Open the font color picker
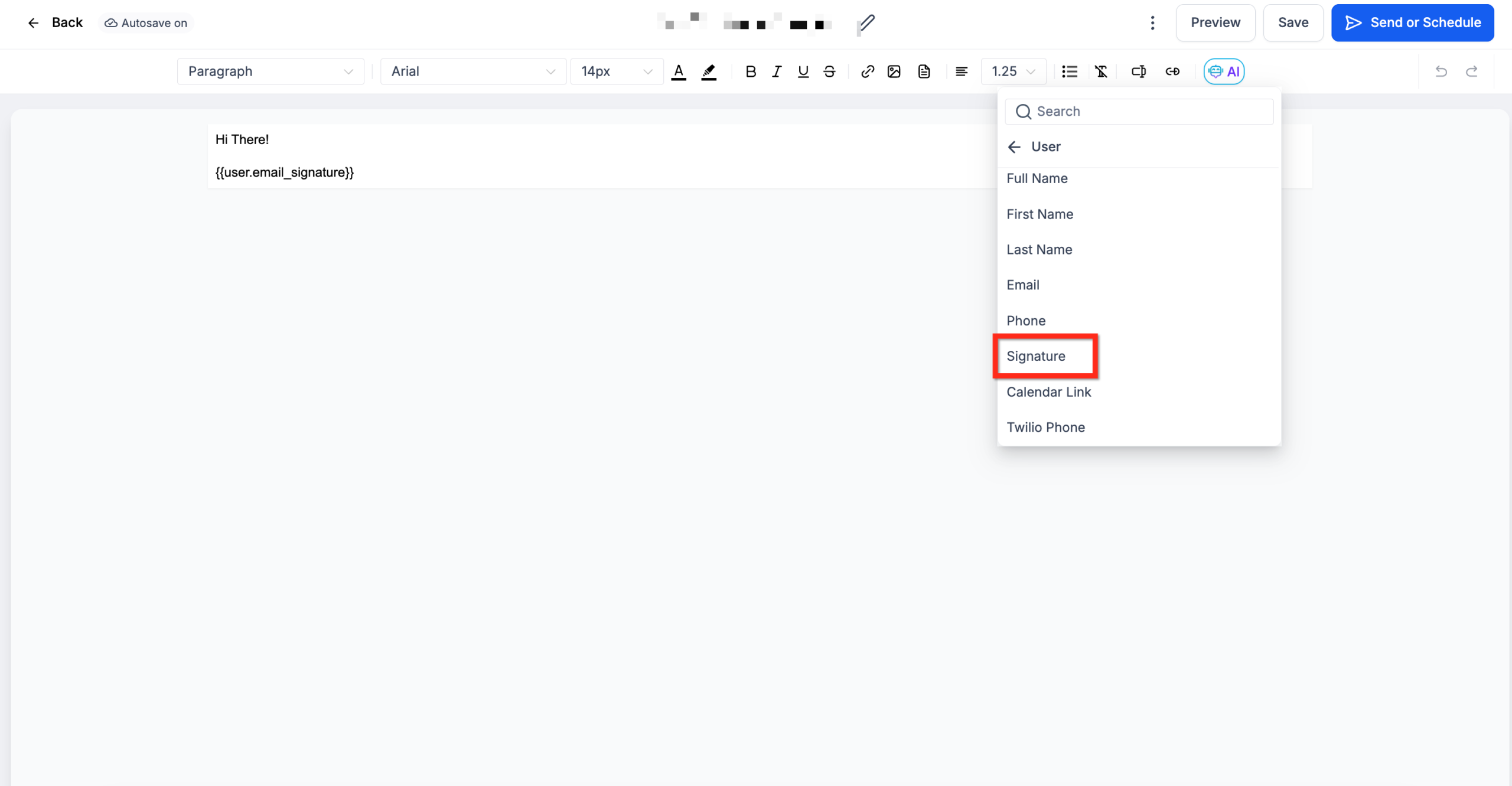 pos(679,71)
